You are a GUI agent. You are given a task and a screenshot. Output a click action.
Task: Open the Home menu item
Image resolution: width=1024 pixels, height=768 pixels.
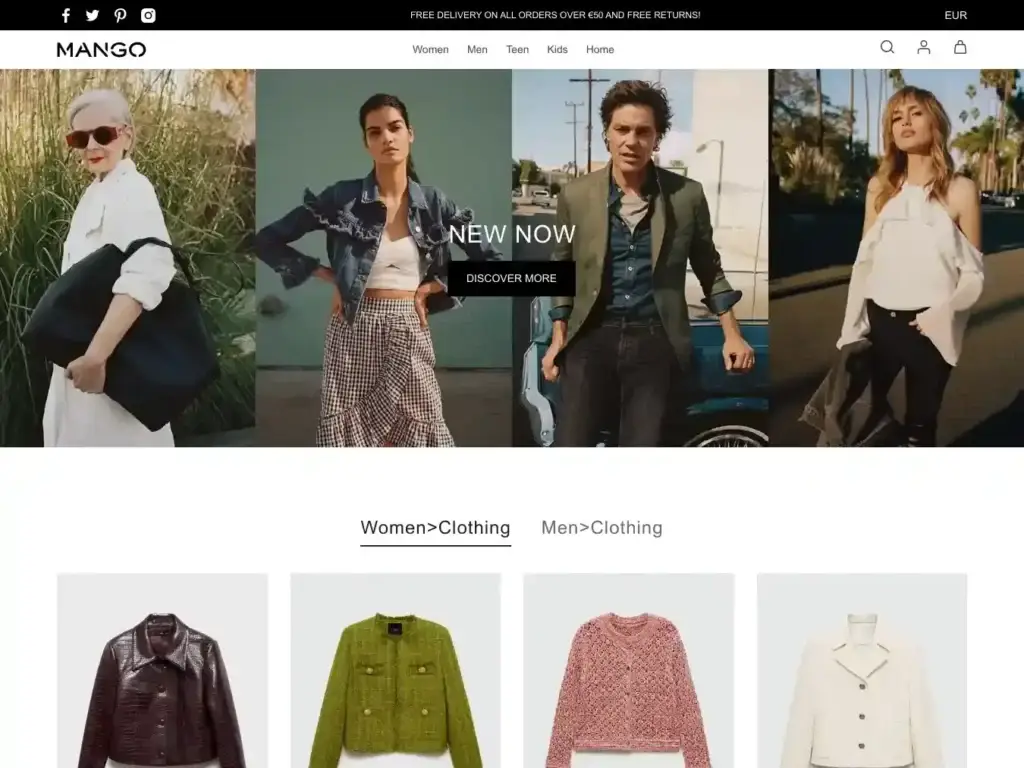point(600,49)
